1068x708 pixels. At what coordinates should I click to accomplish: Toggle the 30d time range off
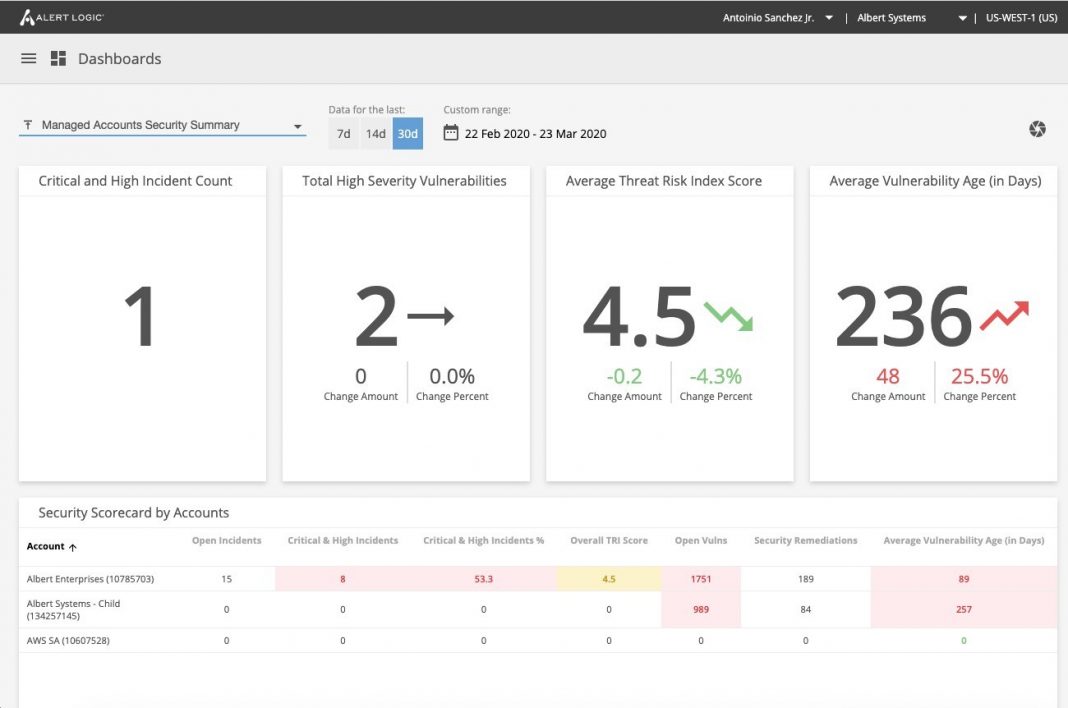pos(406,133)
